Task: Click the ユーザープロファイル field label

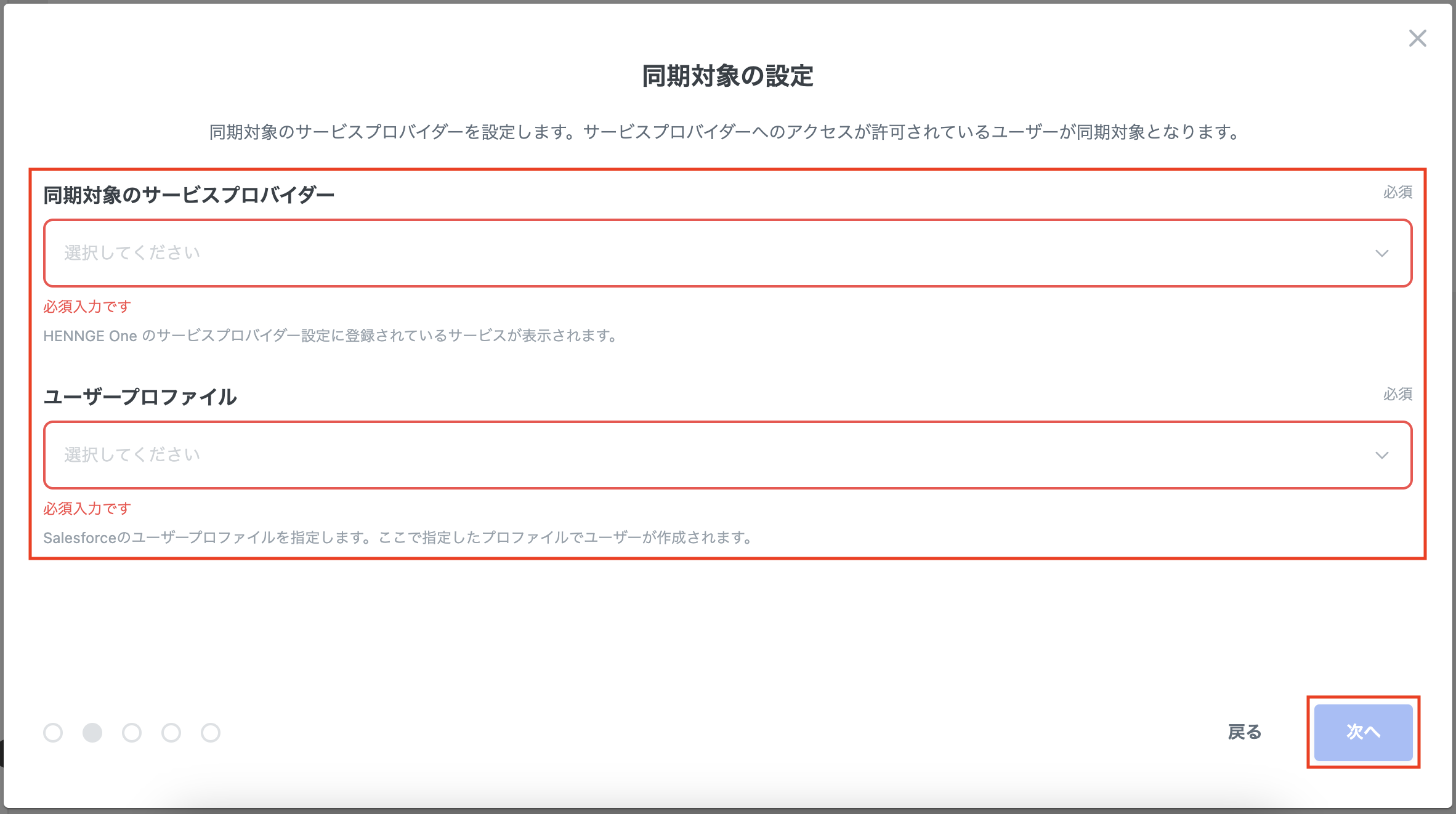Action: 140,397
